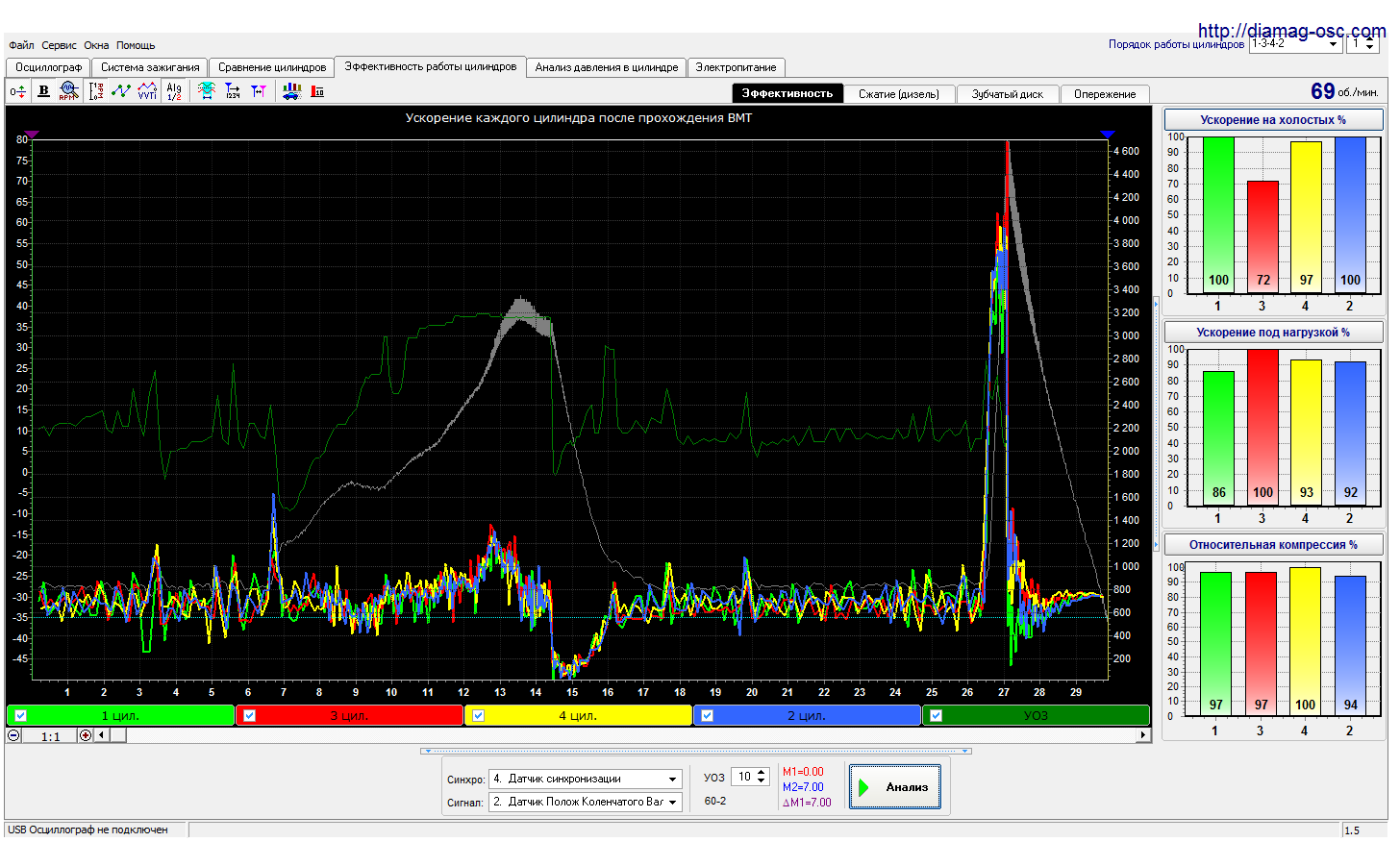Click the Ускорение под нагрузкой % header

(1273, 333)
